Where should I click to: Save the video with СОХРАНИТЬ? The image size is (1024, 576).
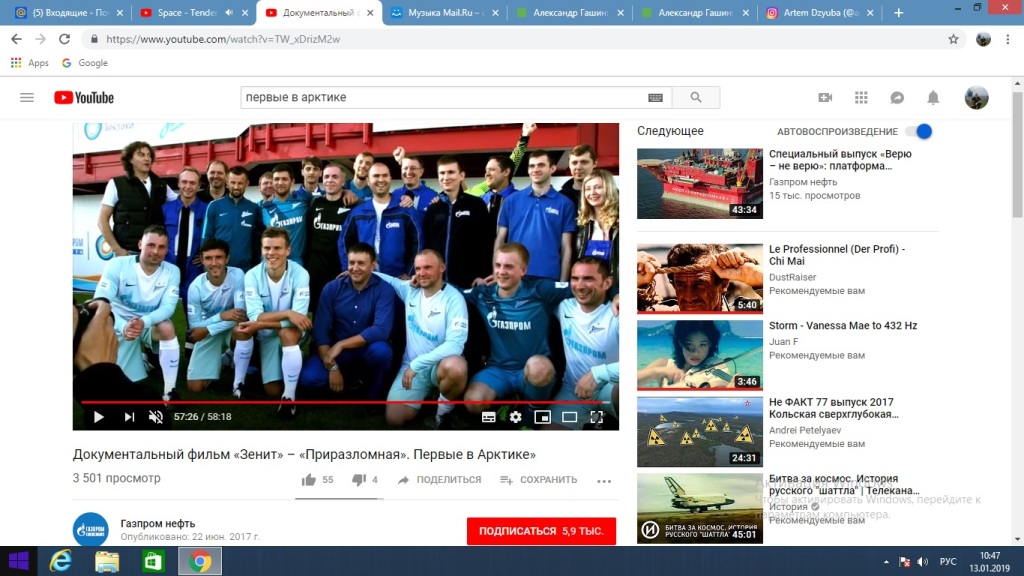538,480
